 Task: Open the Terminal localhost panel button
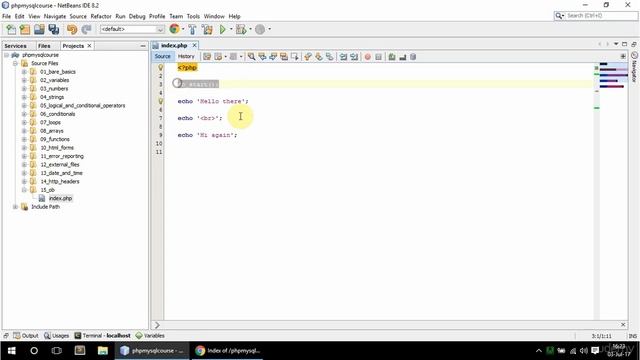102,336
